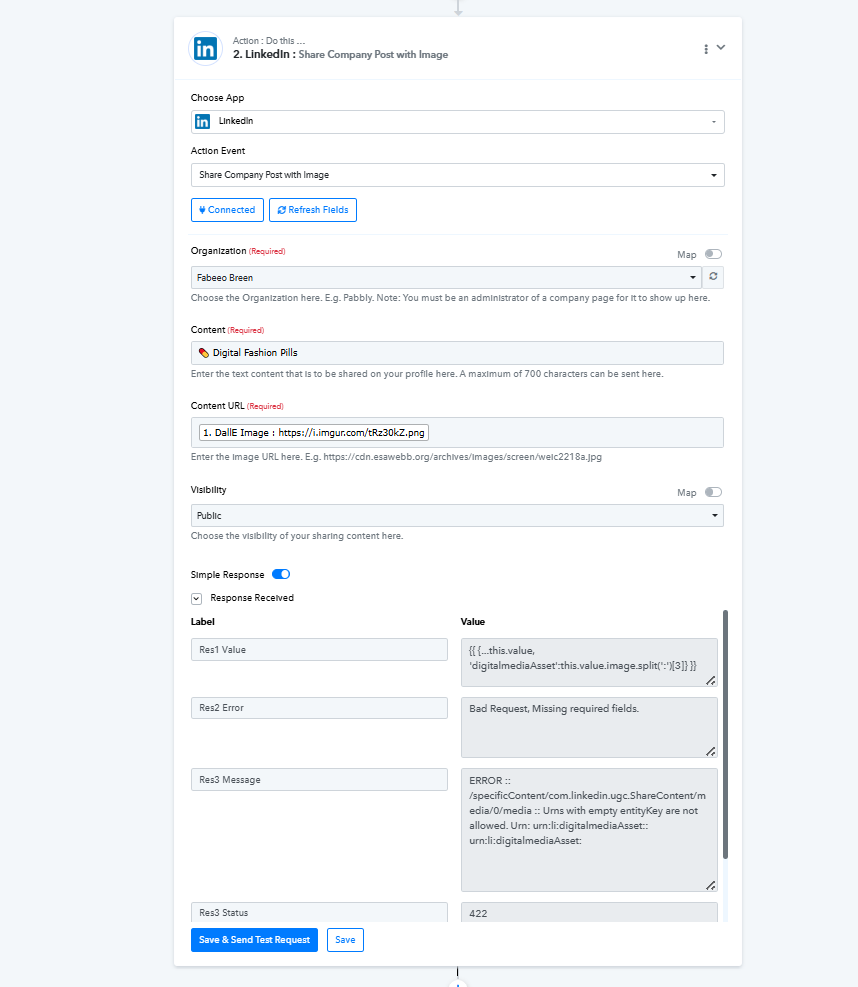Click the refresh icon beside Organization dropdown
The height and width of the screenshot is (987, 858).
point(713,277)
